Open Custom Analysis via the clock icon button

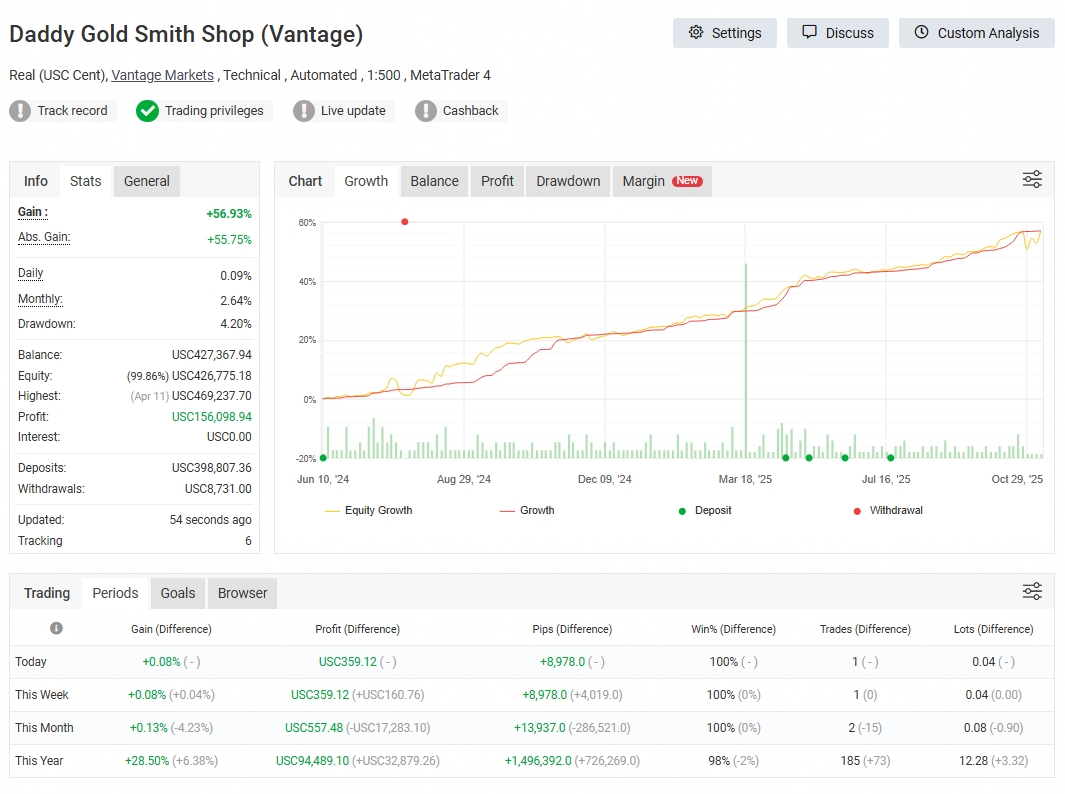(x=921, y=33)
